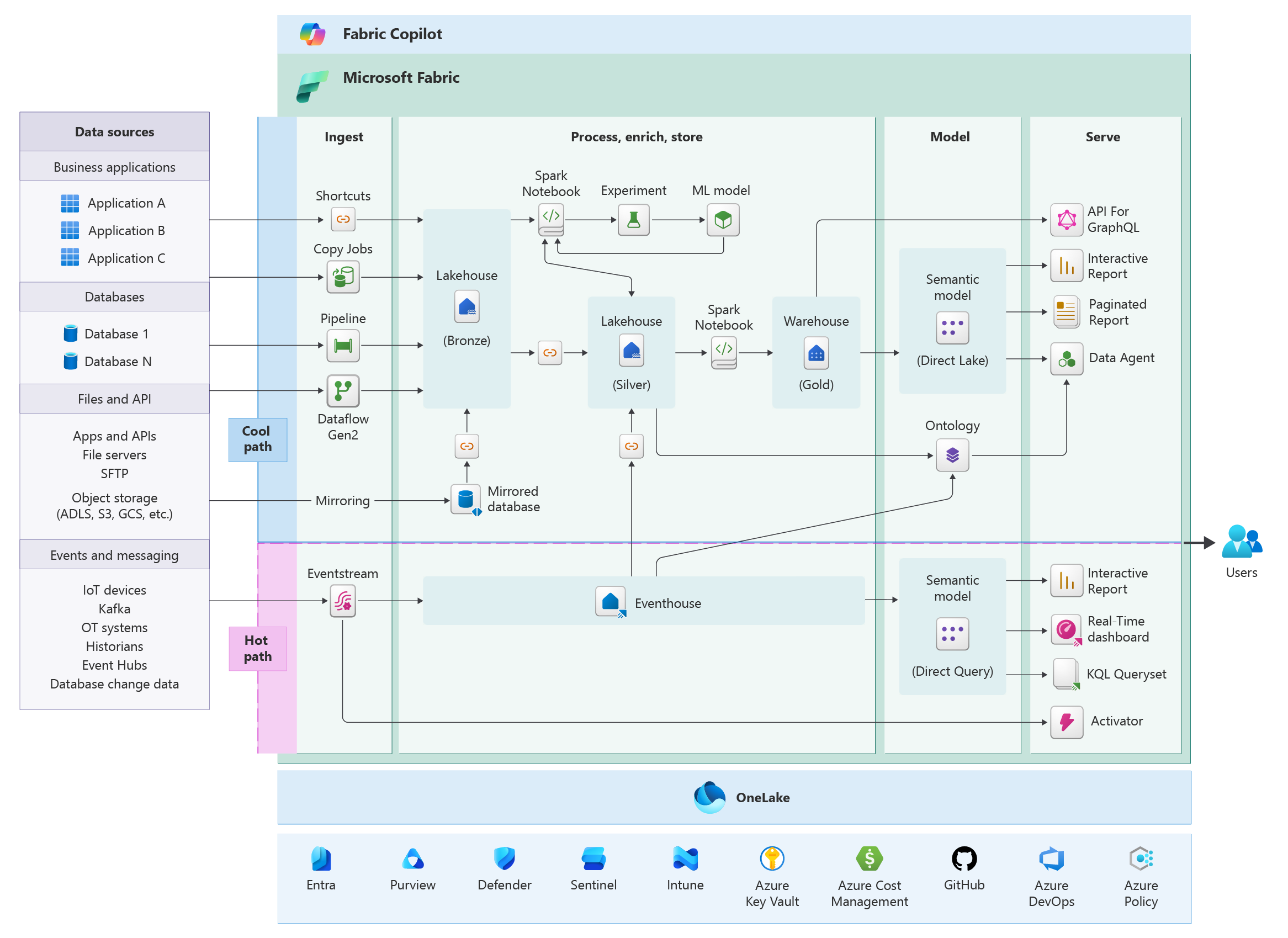Select the Data Agent icon

pyautogui.click(x=1067, y=359)
